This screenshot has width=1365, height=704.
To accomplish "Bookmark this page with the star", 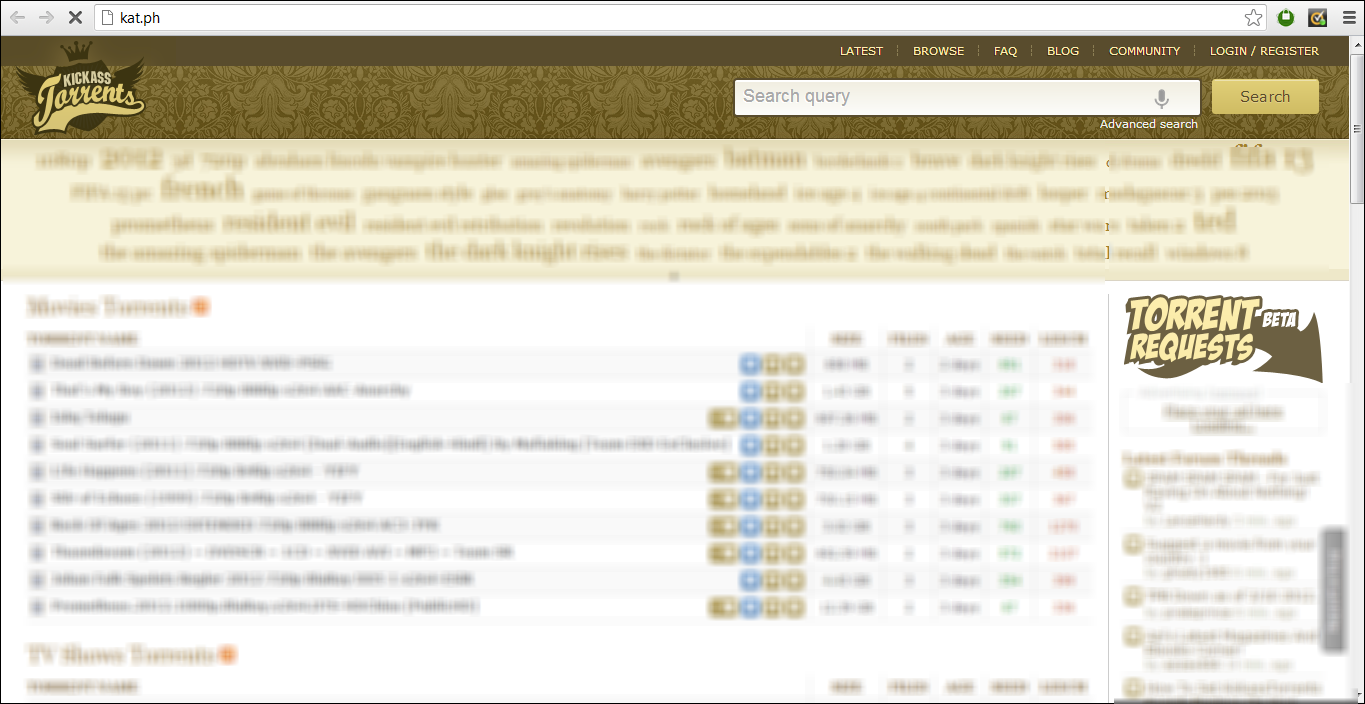I will [x=1252, y=18].
